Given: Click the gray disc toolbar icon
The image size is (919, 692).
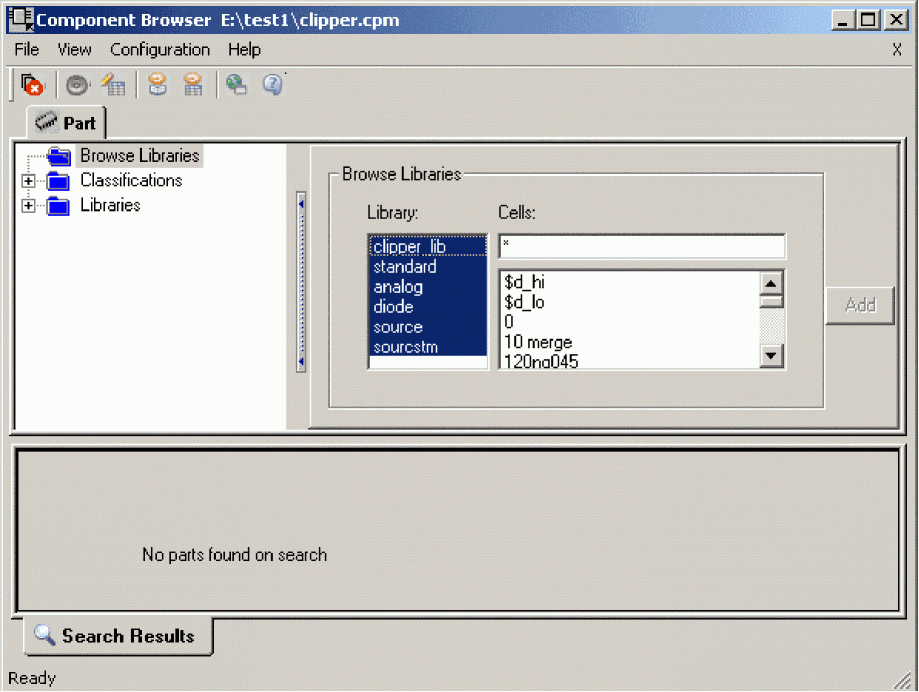Looking at the screenshot, I should pyautogui.click(x=77, y=86).
